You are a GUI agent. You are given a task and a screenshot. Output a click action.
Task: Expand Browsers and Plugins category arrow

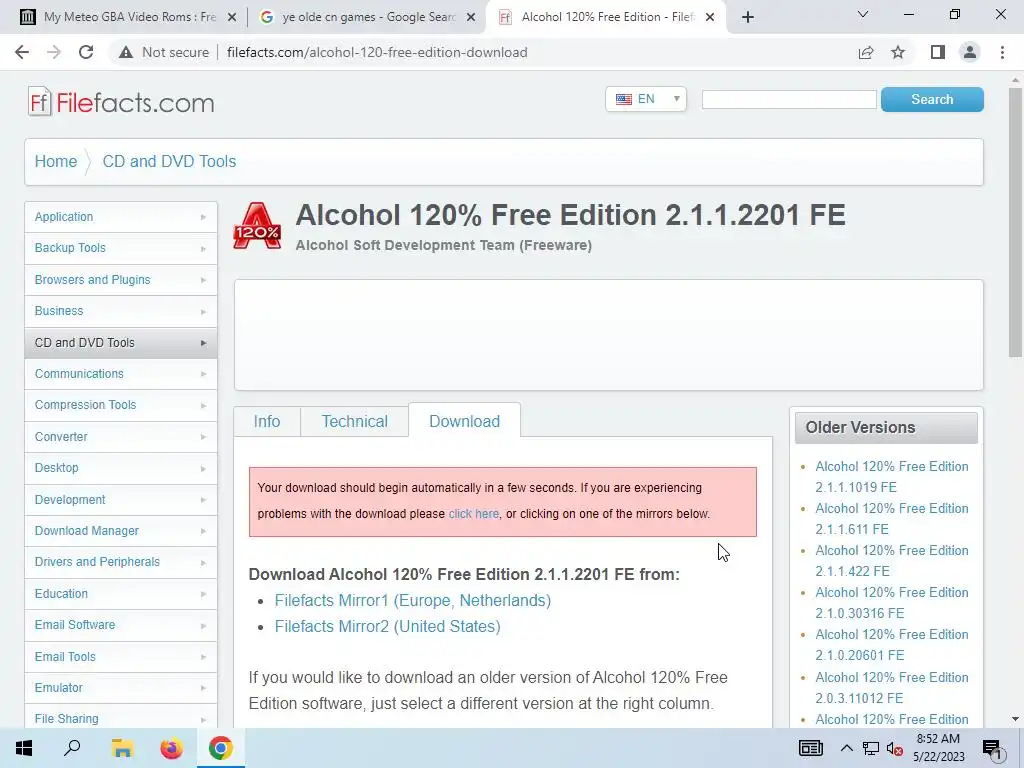pos(203,280)
